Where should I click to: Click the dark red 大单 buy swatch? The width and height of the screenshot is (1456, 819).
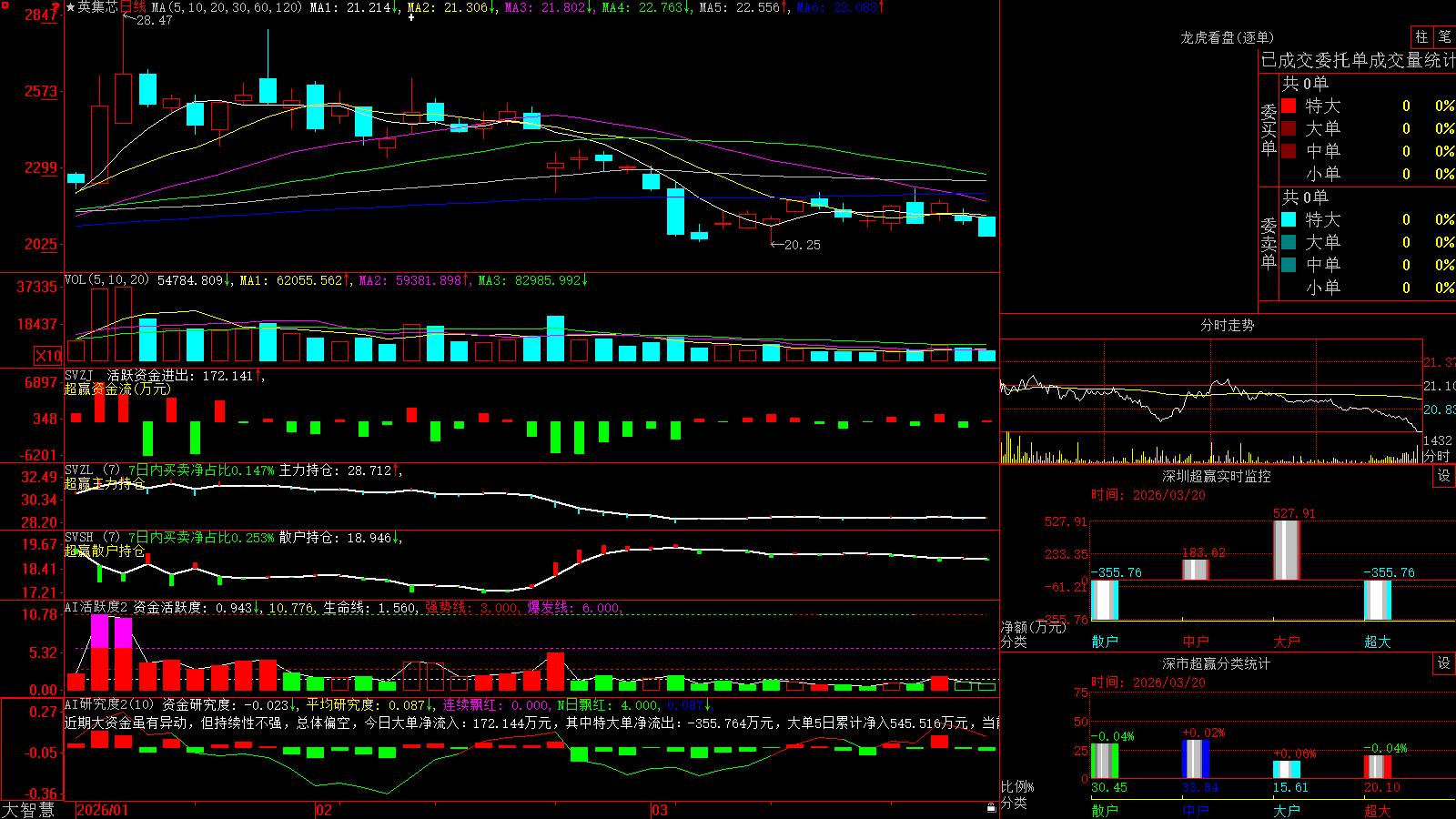pos(1289,128)
